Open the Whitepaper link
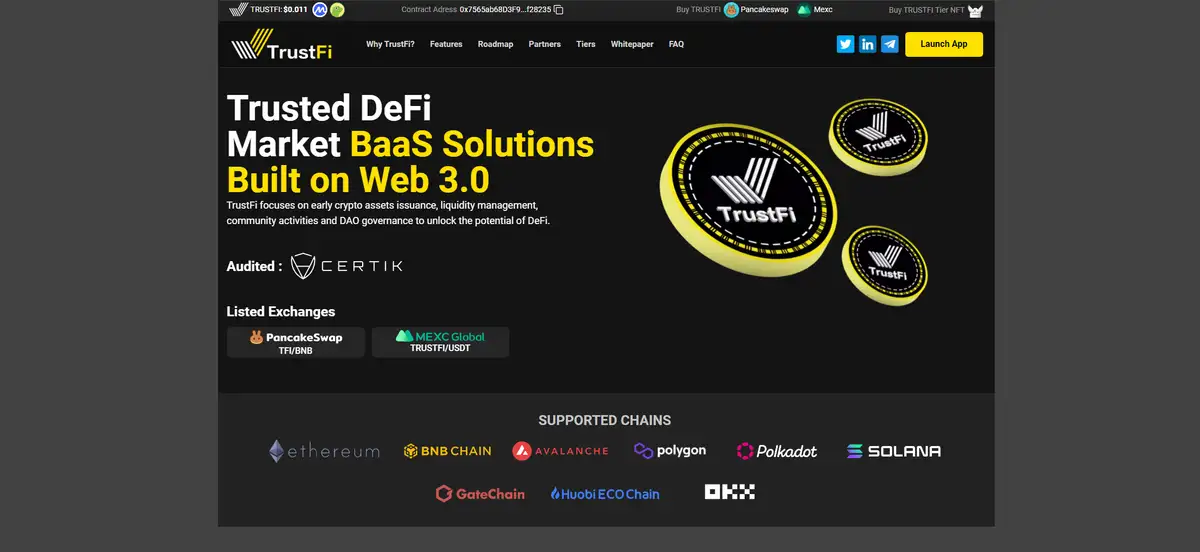This screenshot has height=552, width=1200. tap(632, 45)
